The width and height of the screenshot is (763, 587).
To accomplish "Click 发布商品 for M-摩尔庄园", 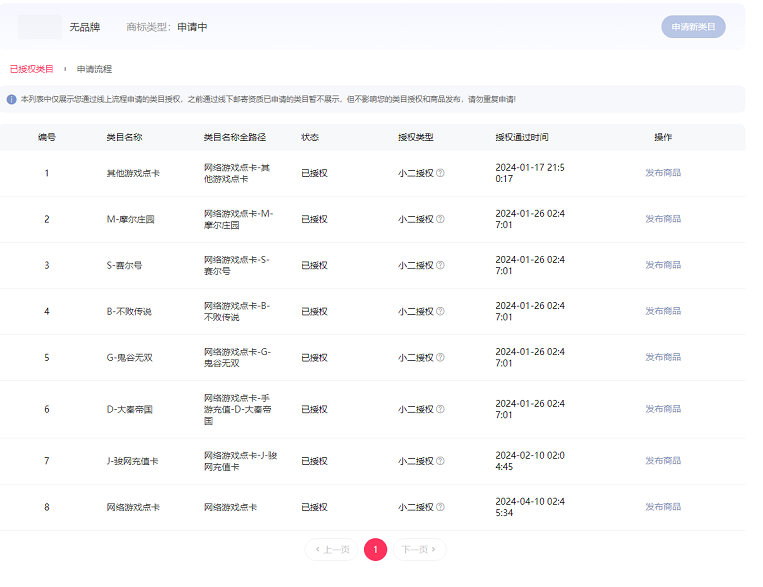I will coord(662,219).
